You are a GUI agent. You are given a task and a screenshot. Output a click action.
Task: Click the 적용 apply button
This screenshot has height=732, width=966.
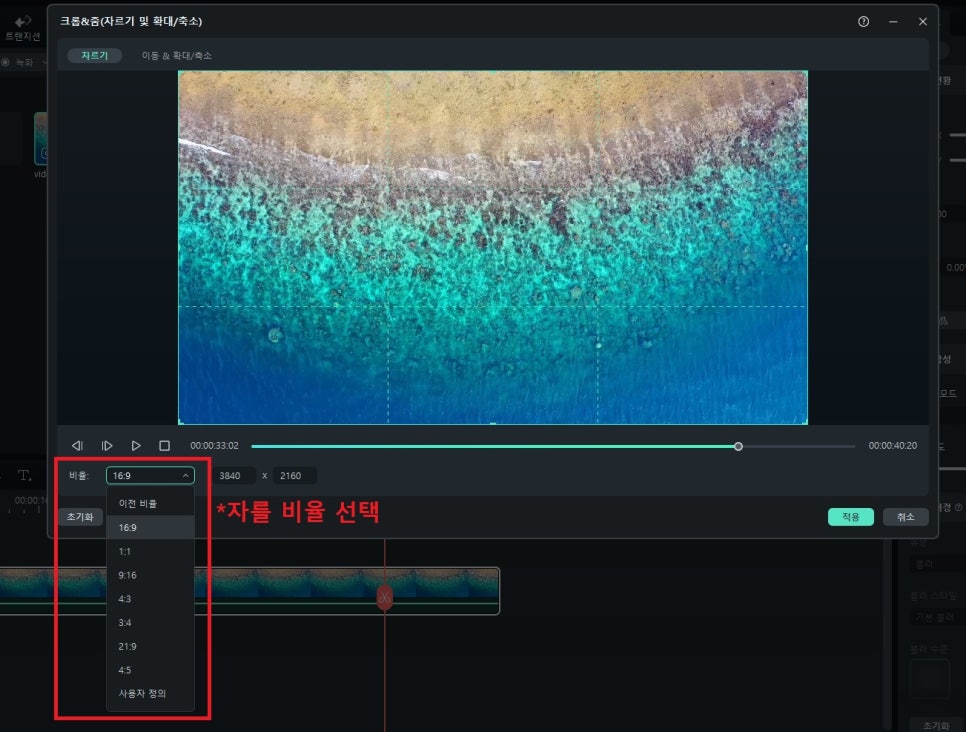point(850,517)
